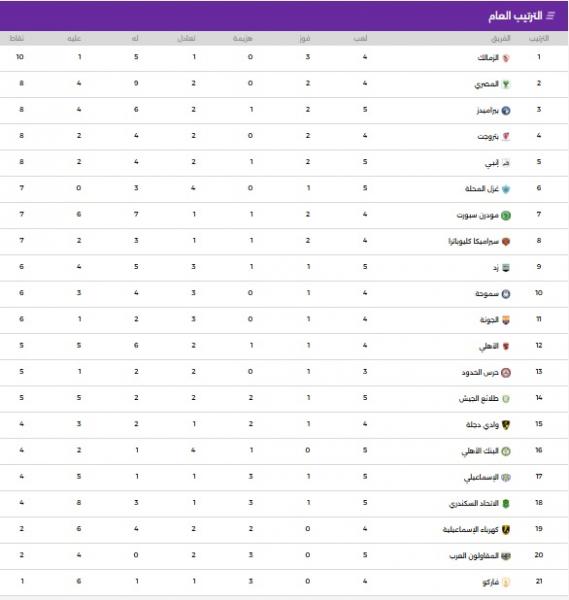Click the عليه (goals against) column header
The image size is (569, 600).
[74, 38]
